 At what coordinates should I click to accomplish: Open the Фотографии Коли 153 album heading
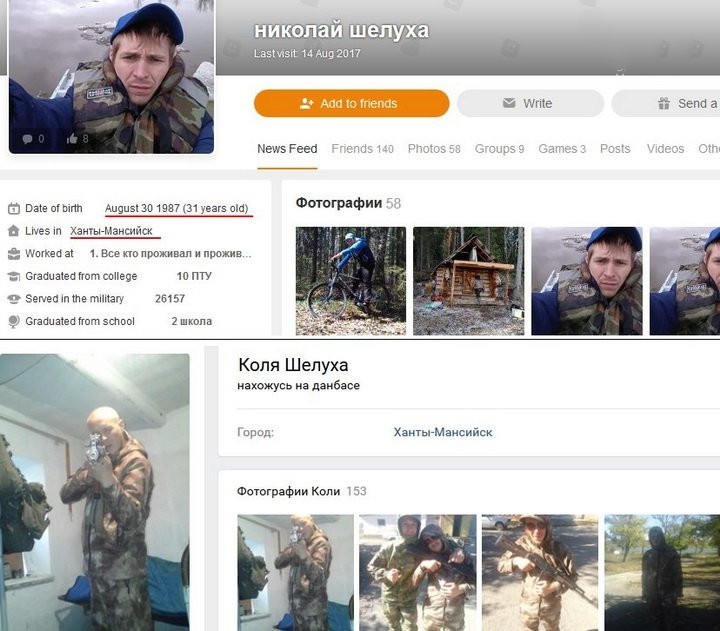tap(302, 491)
